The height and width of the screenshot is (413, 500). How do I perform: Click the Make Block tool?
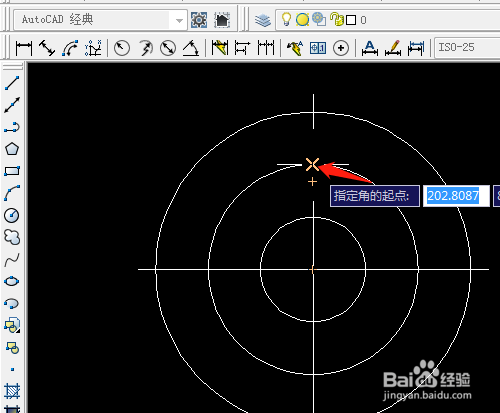(12, 348)
